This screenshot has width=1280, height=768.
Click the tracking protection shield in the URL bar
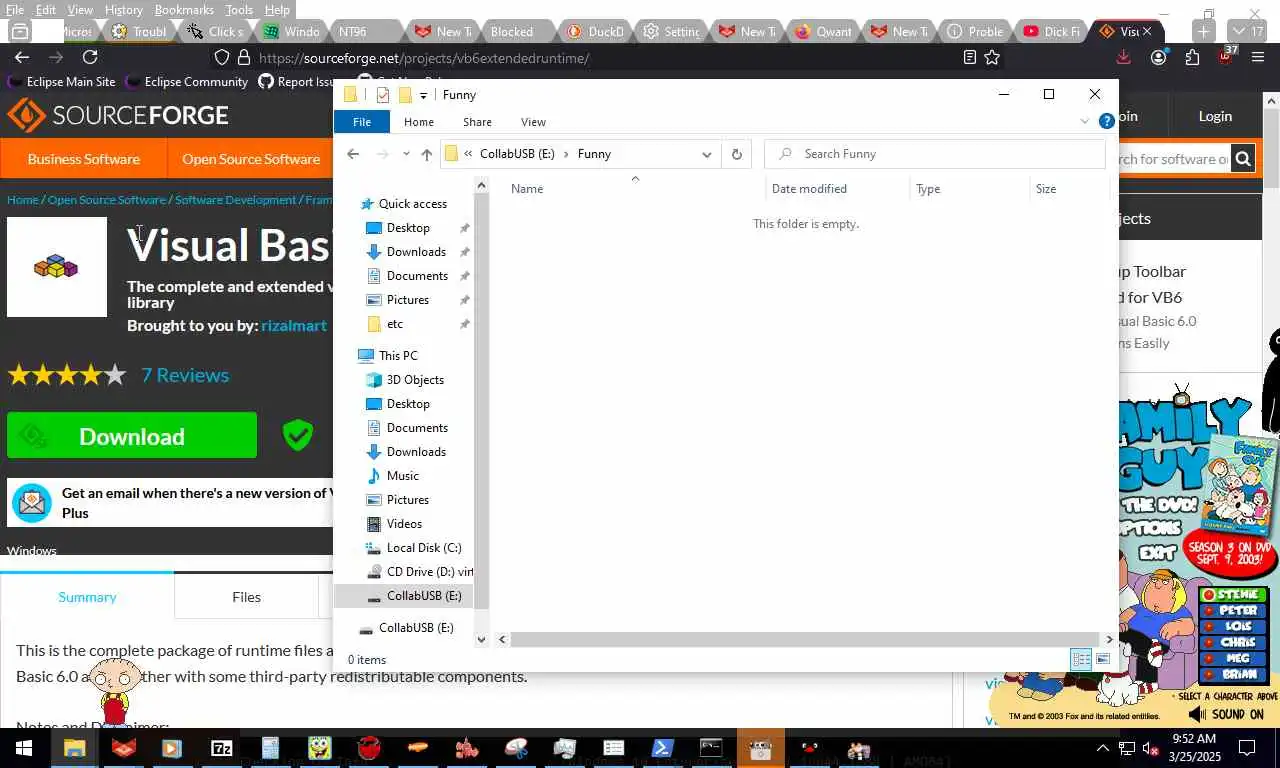click(222, 58)
